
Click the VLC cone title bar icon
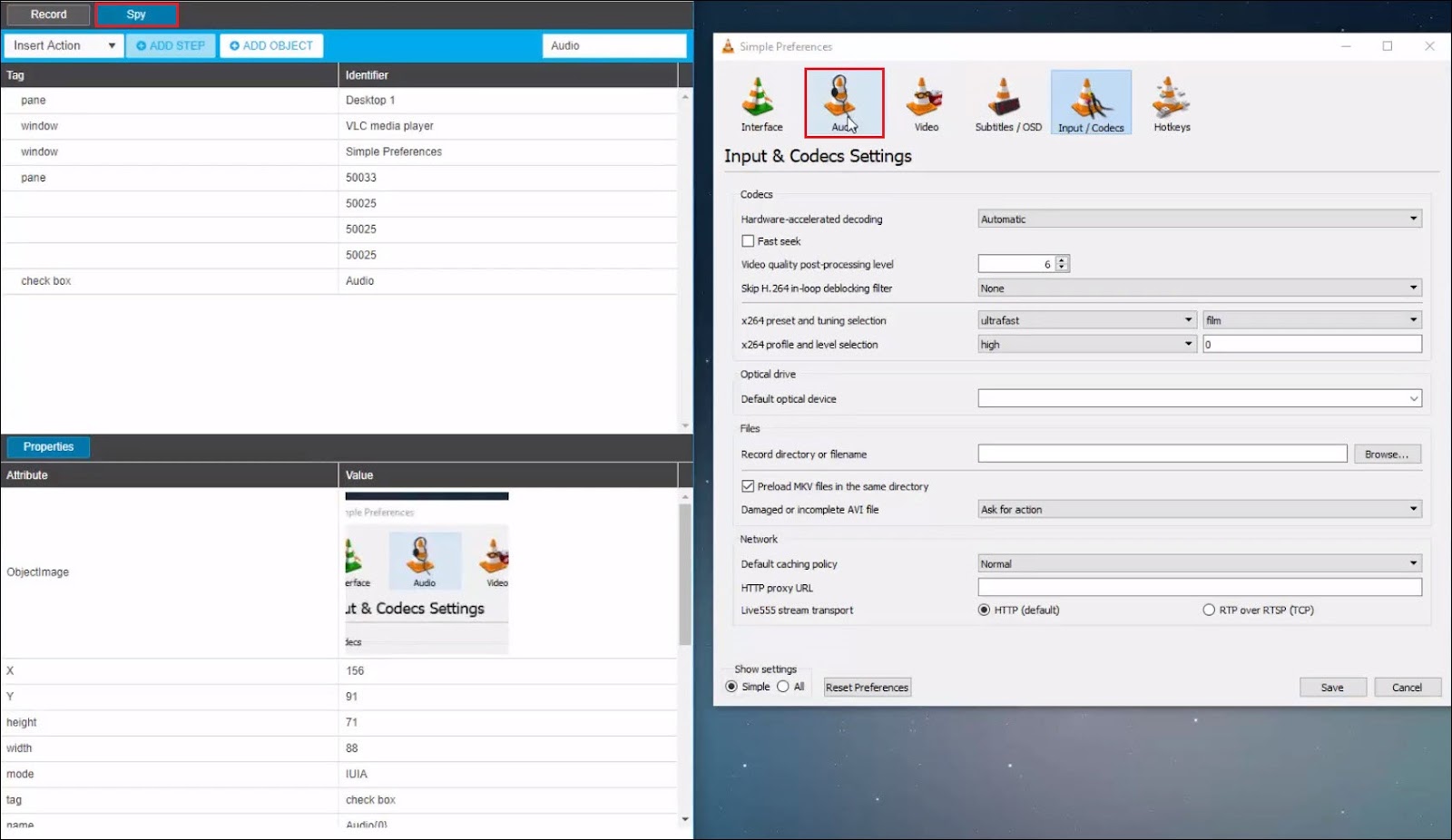[728, 46]
